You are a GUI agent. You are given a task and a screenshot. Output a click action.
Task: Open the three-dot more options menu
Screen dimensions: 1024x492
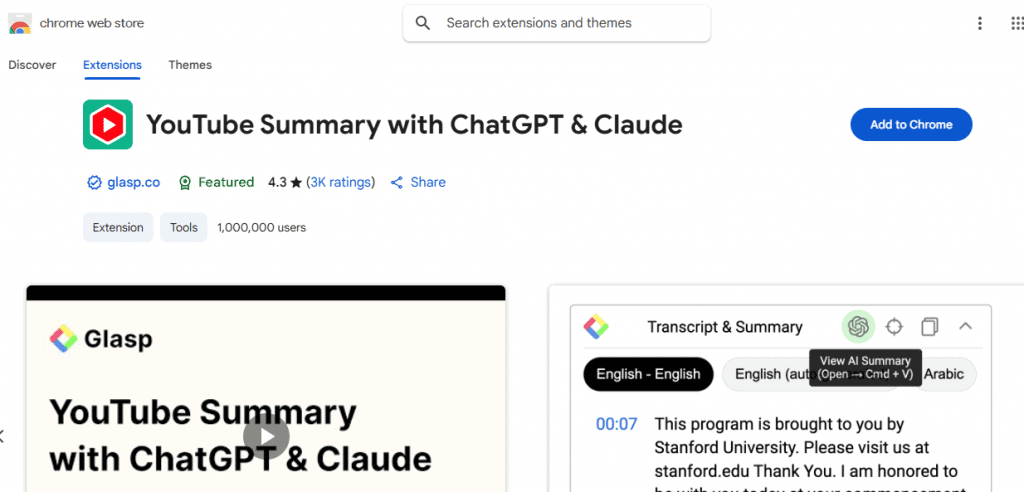point(980,24)
